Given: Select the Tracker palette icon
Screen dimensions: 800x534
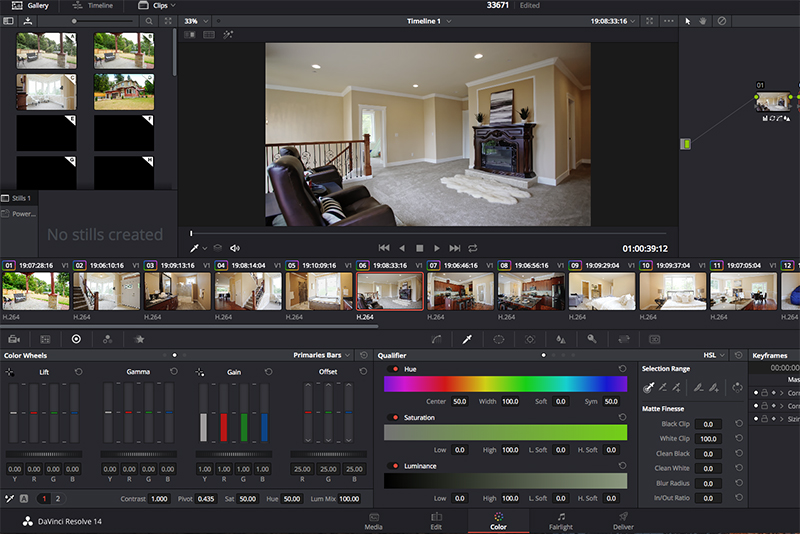Looking at the screenshot, I should click(530, 339).
